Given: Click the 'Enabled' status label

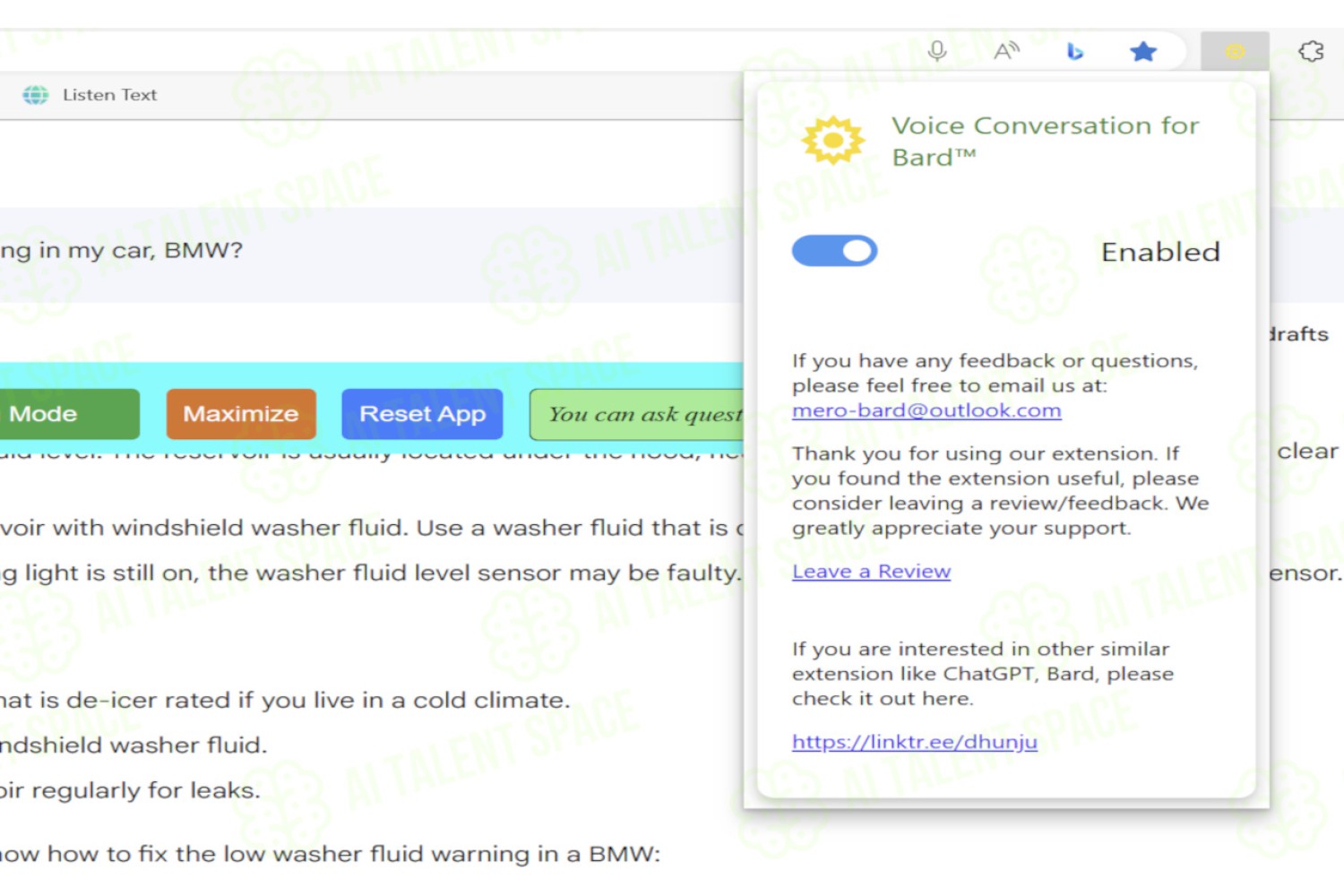Looking at the screenshot, I should coord(1160,252).
